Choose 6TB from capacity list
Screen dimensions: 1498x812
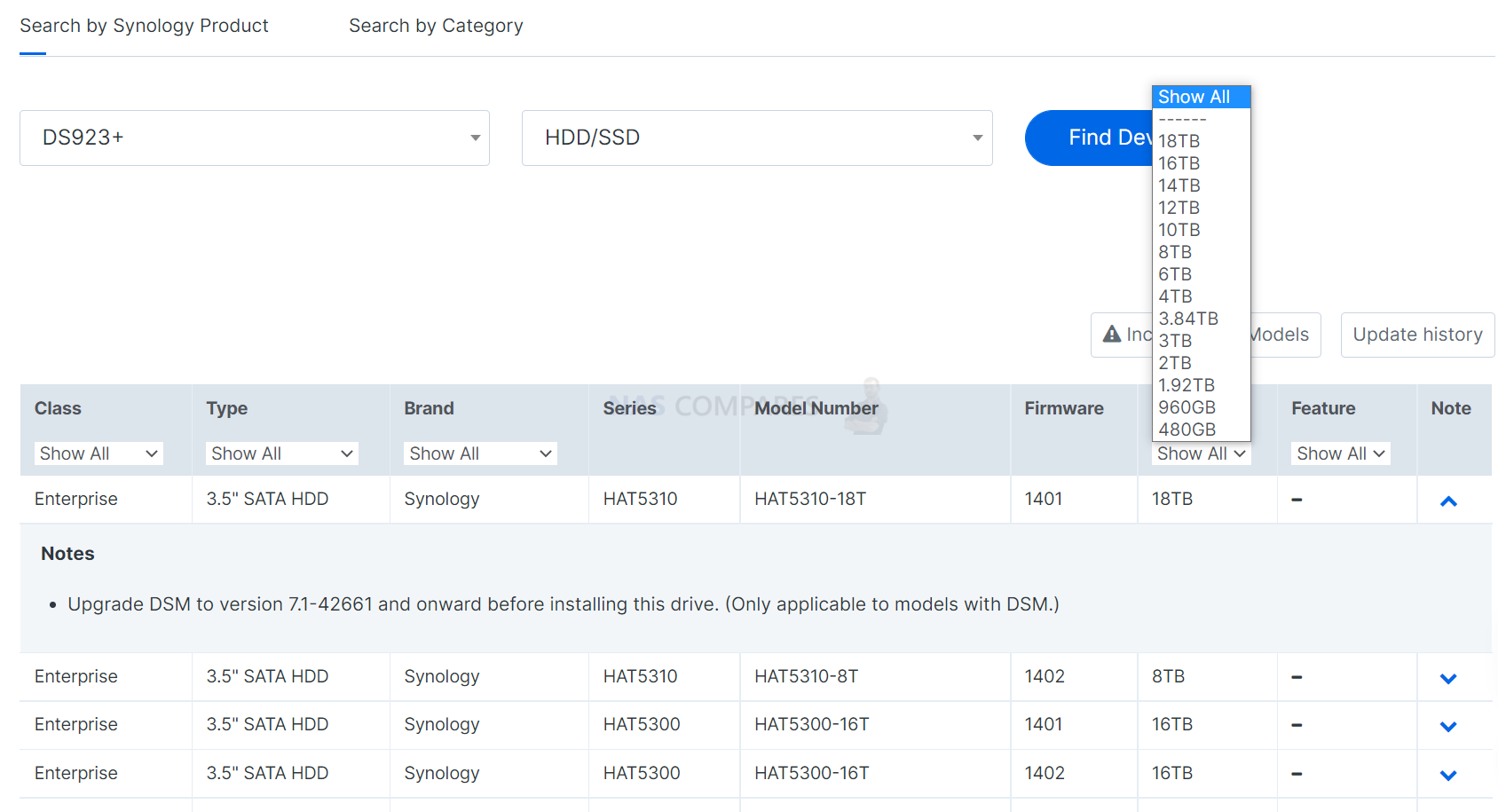(1202, 274)
